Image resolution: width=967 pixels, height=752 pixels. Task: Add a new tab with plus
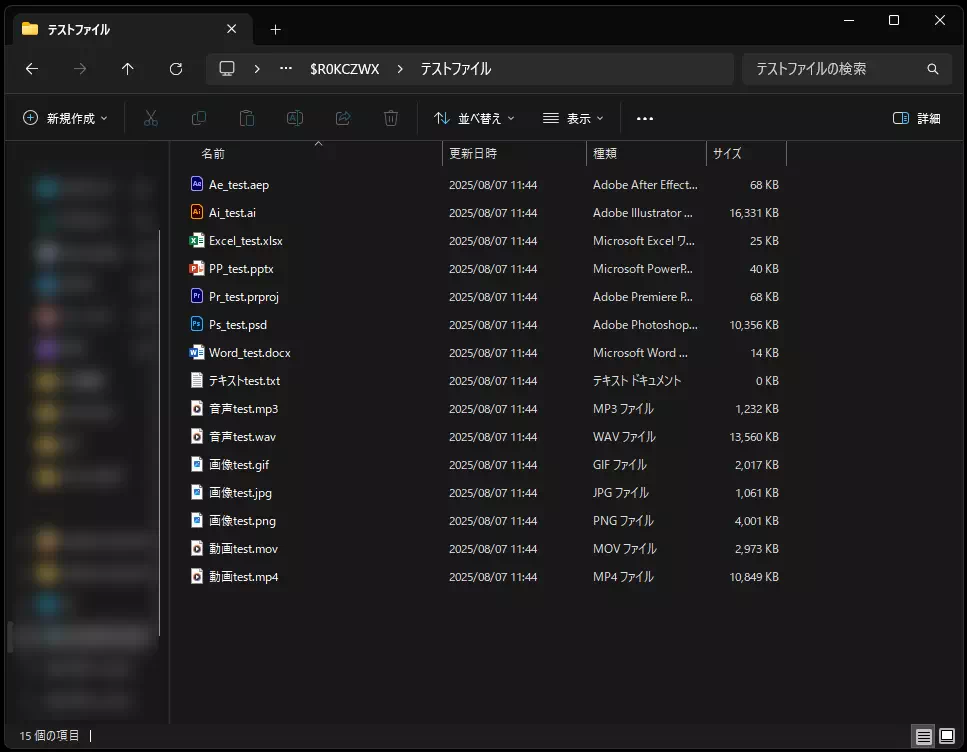point(276,30)
